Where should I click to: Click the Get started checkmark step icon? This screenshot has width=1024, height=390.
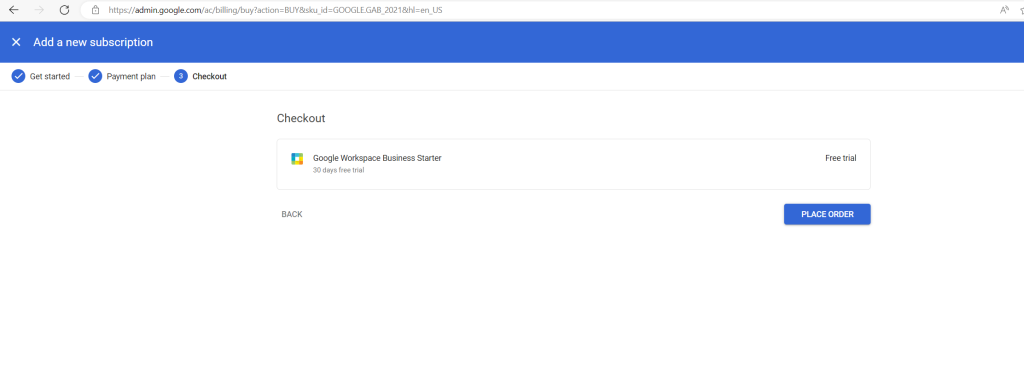coord(18,76)
